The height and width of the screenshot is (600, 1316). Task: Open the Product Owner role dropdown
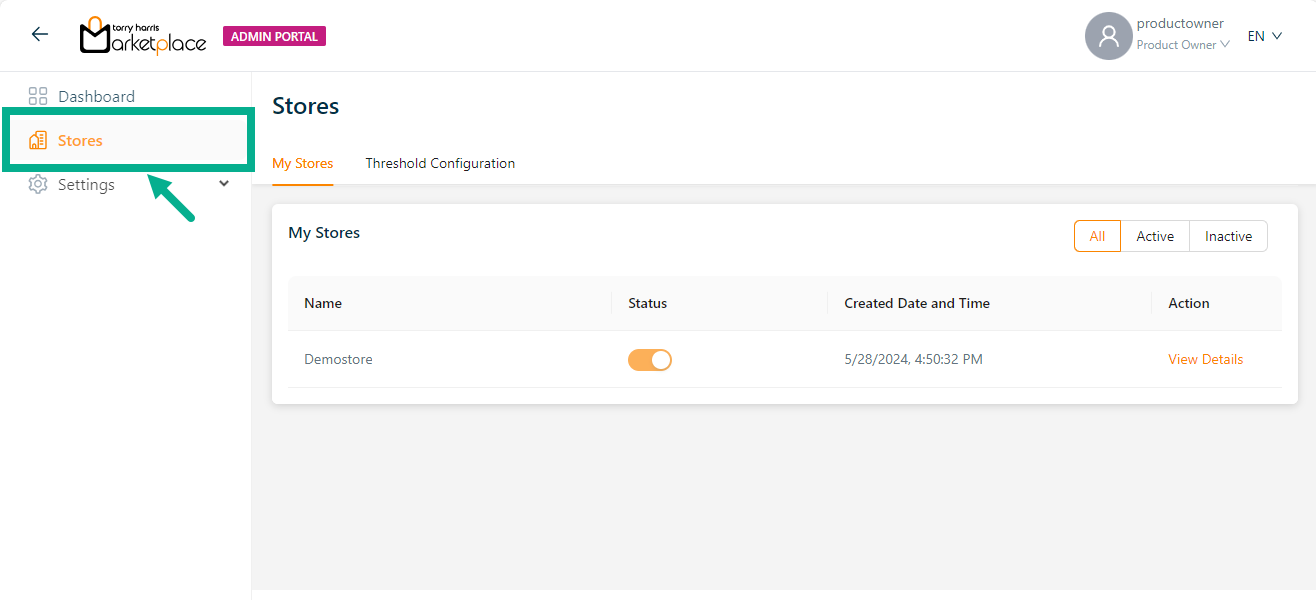1183,45
